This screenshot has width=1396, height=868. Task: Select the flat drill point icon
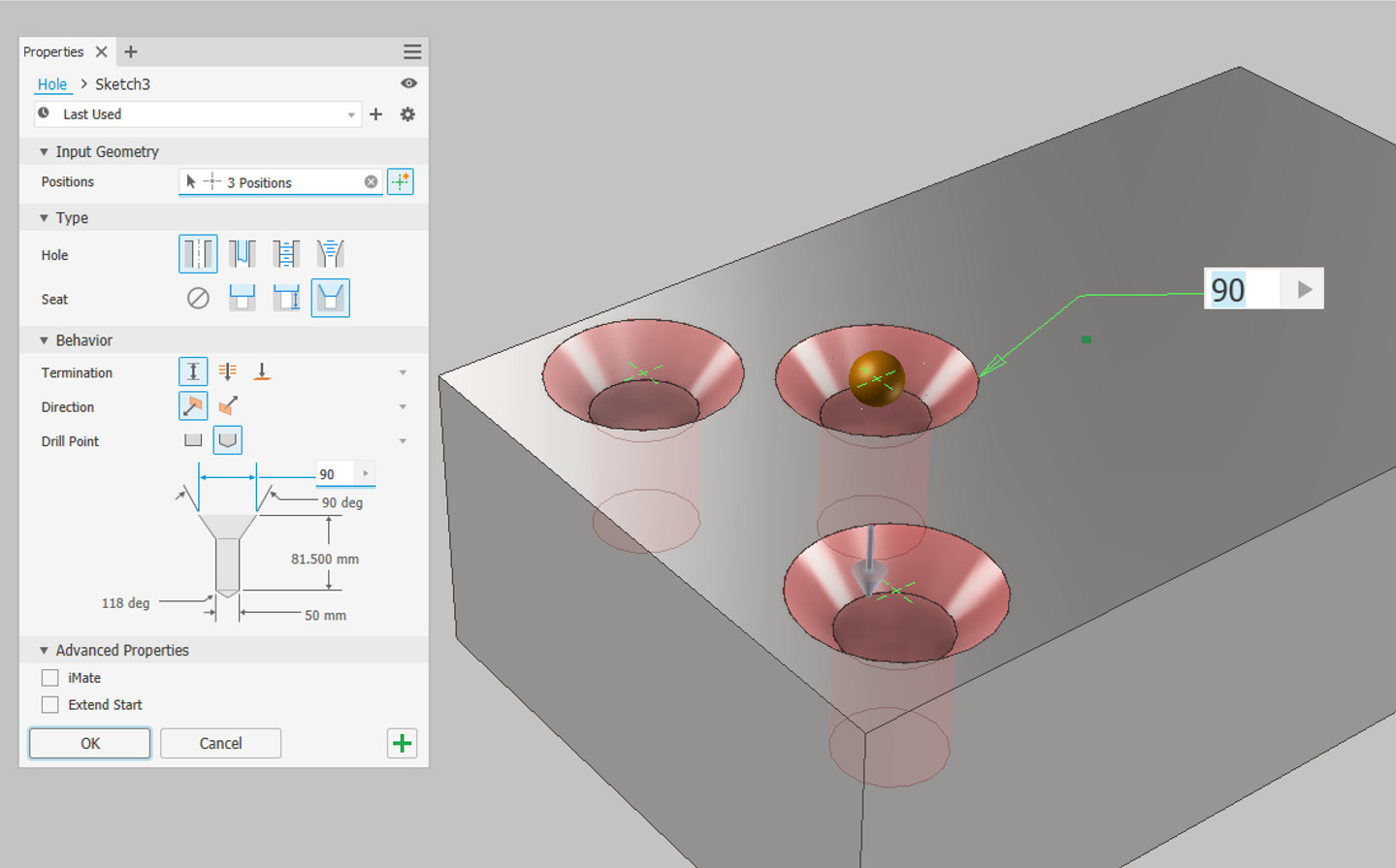[x=193, y=440]
